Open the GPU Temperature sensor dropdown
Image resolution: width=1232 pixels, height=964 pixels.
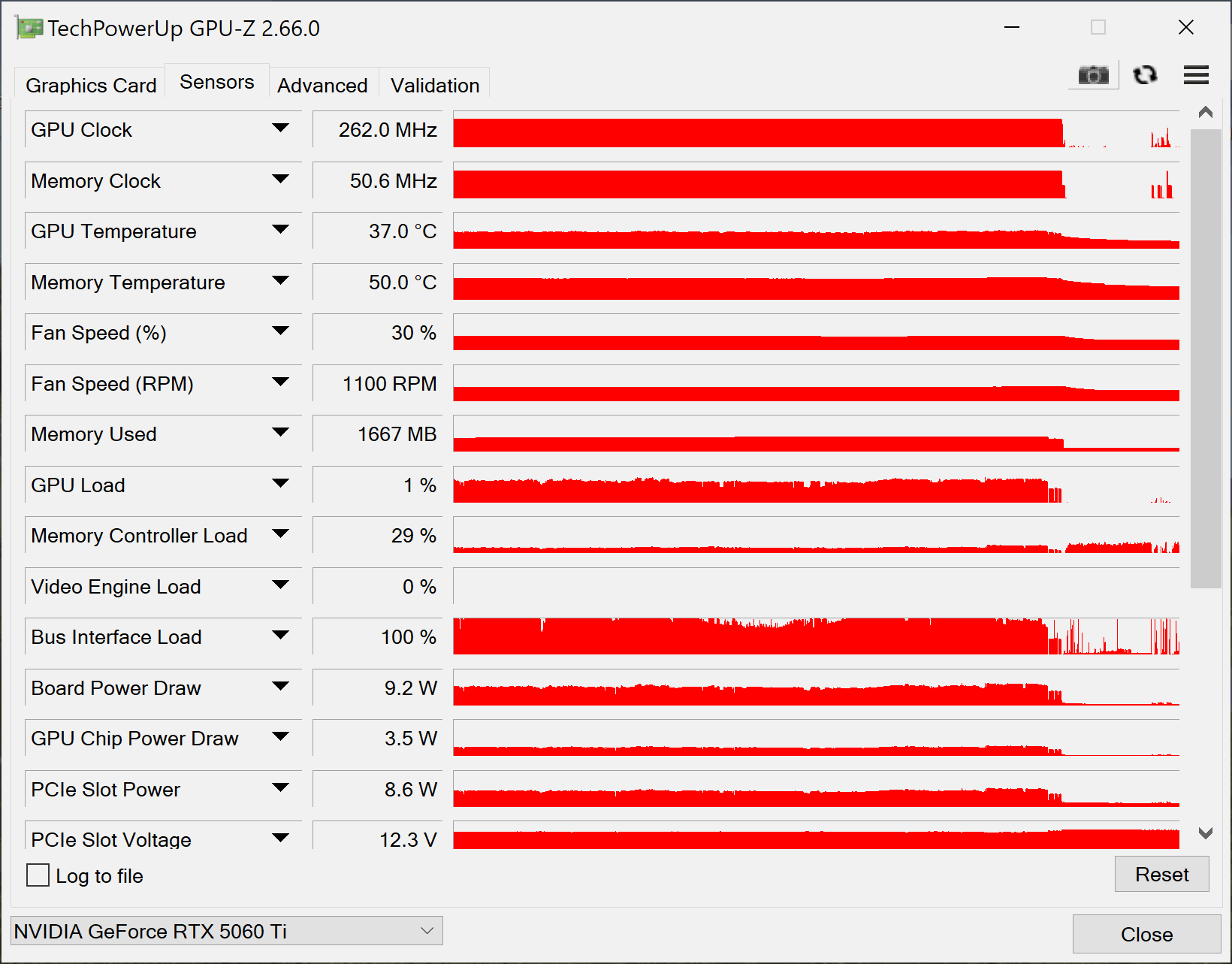coord(281,231)
